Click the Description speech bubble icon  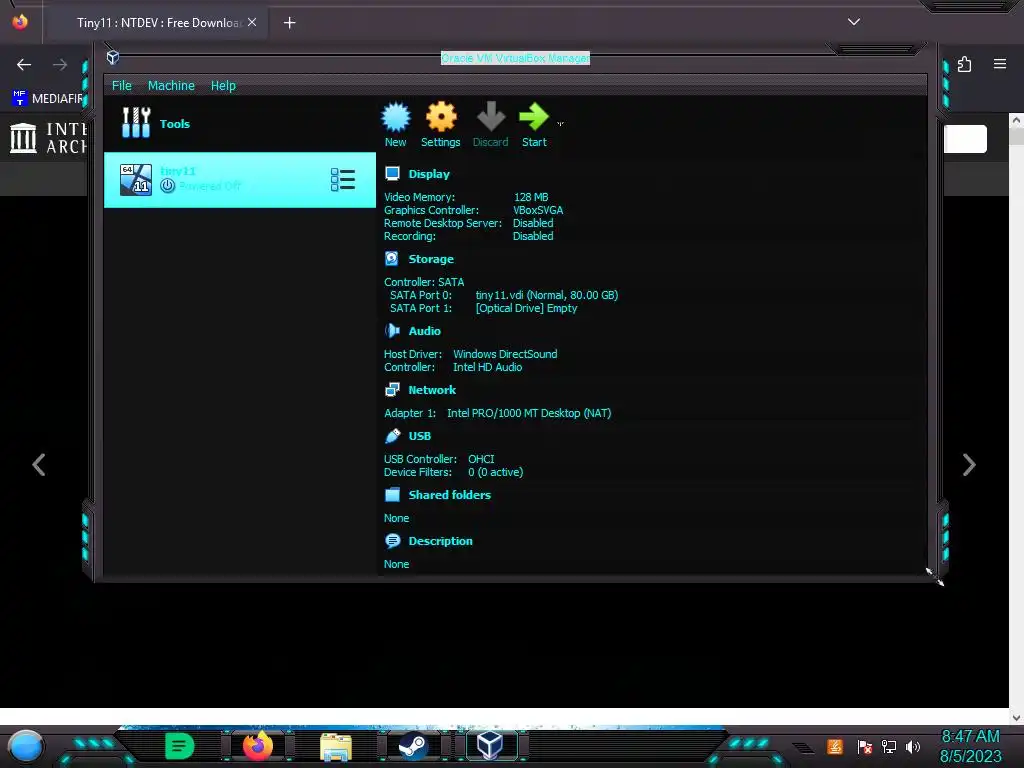[x=392, y=541]
